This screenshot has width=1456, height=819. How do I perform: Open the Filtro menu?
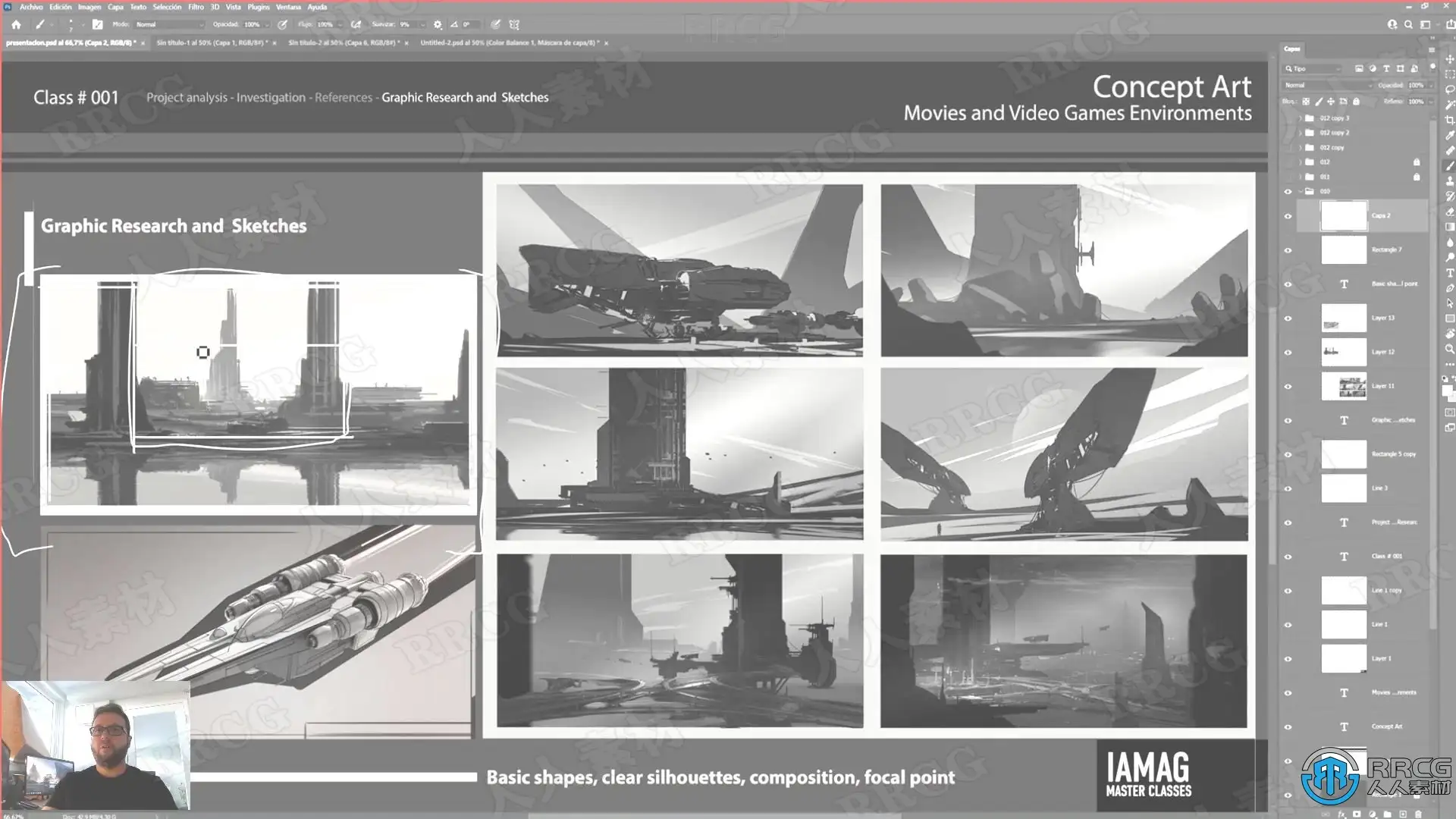[196, 7]
